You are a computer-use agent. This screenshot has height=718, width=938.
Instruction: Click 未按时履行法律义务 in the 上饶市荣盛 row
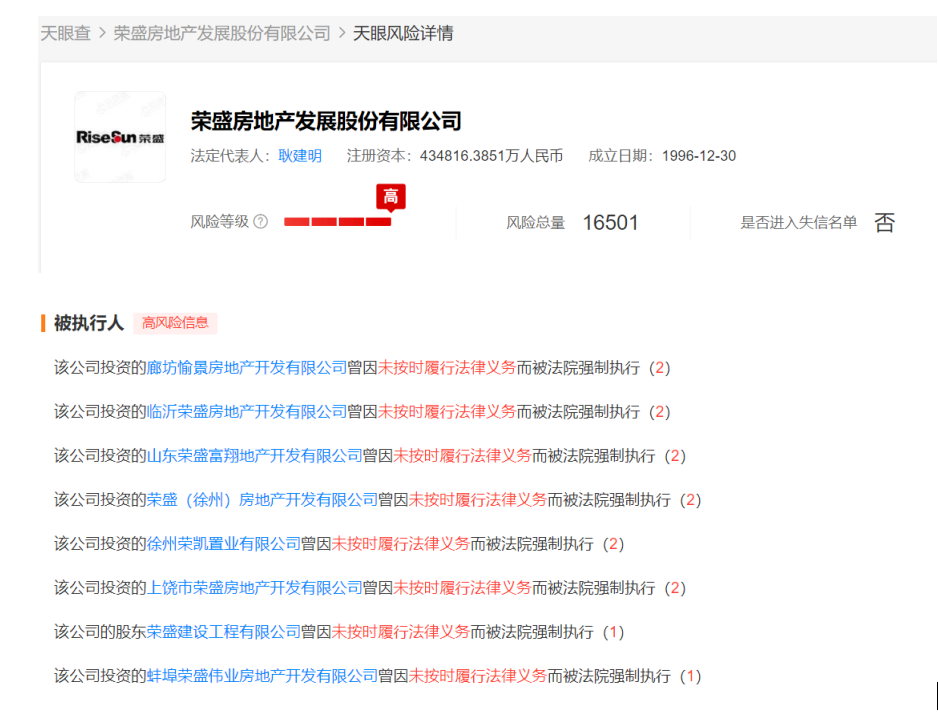pos(462,588)
